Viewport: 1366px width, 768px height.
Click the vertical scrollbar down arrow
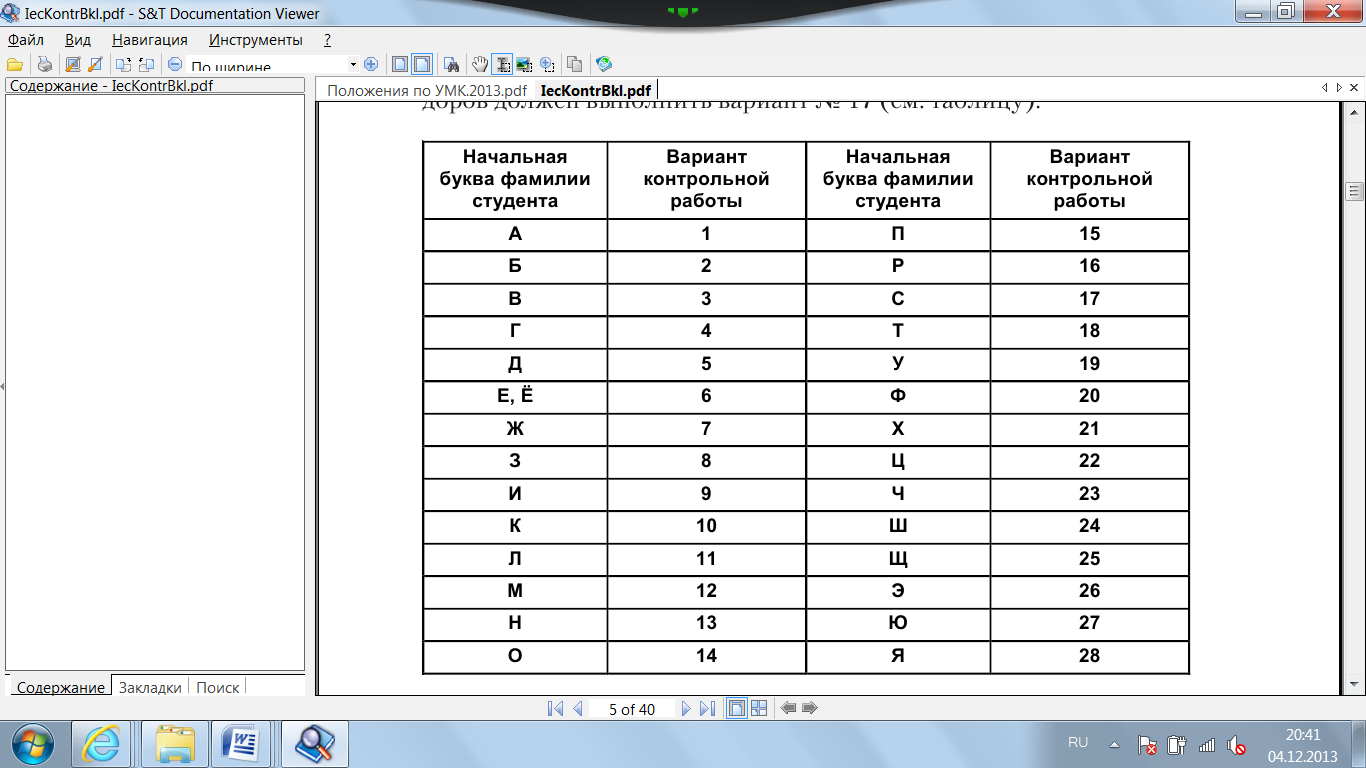[1354, 685]
